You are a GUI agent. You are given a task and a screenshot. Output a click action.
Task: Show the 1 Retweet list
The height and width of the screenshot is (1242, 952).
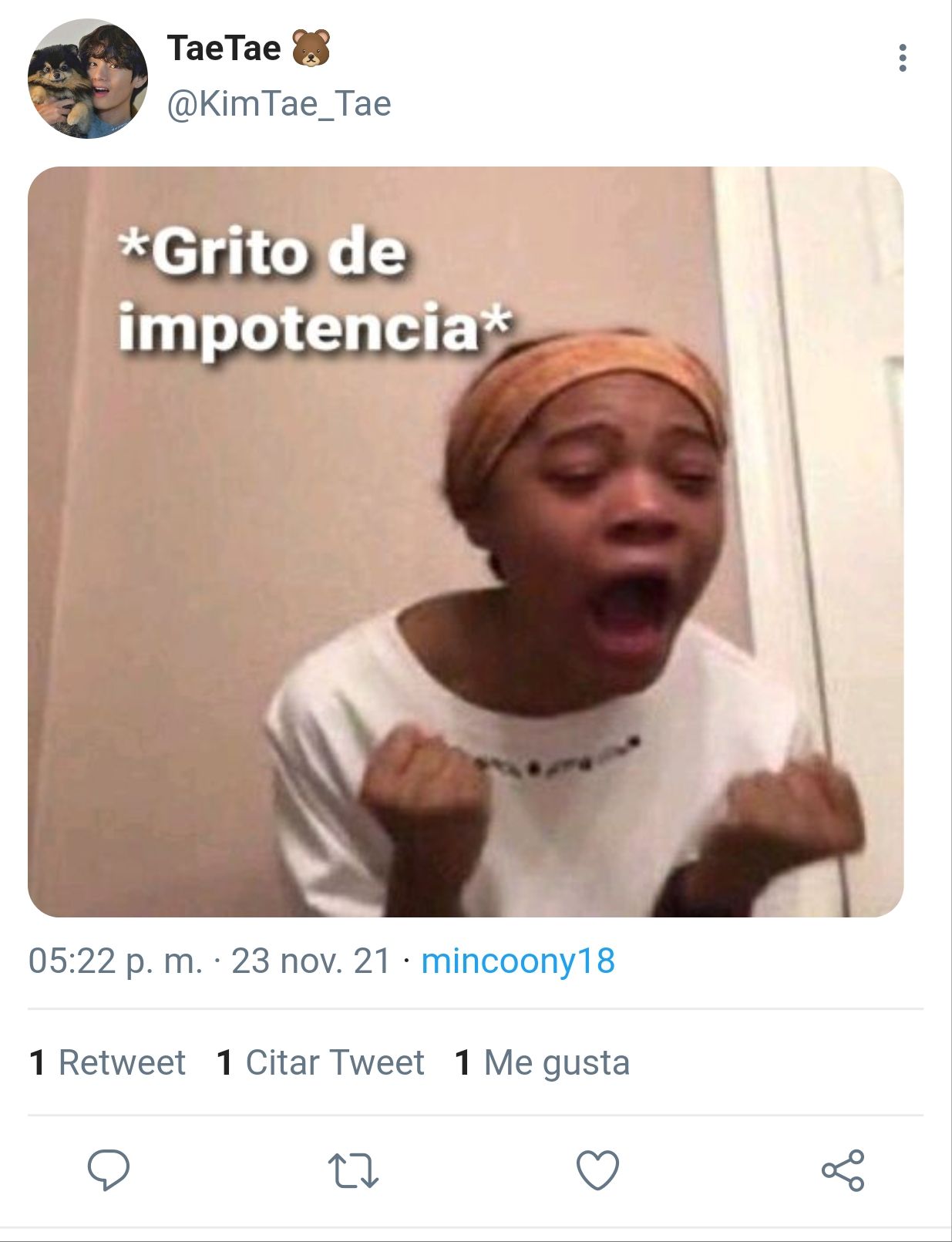(x=107, y=1062)
